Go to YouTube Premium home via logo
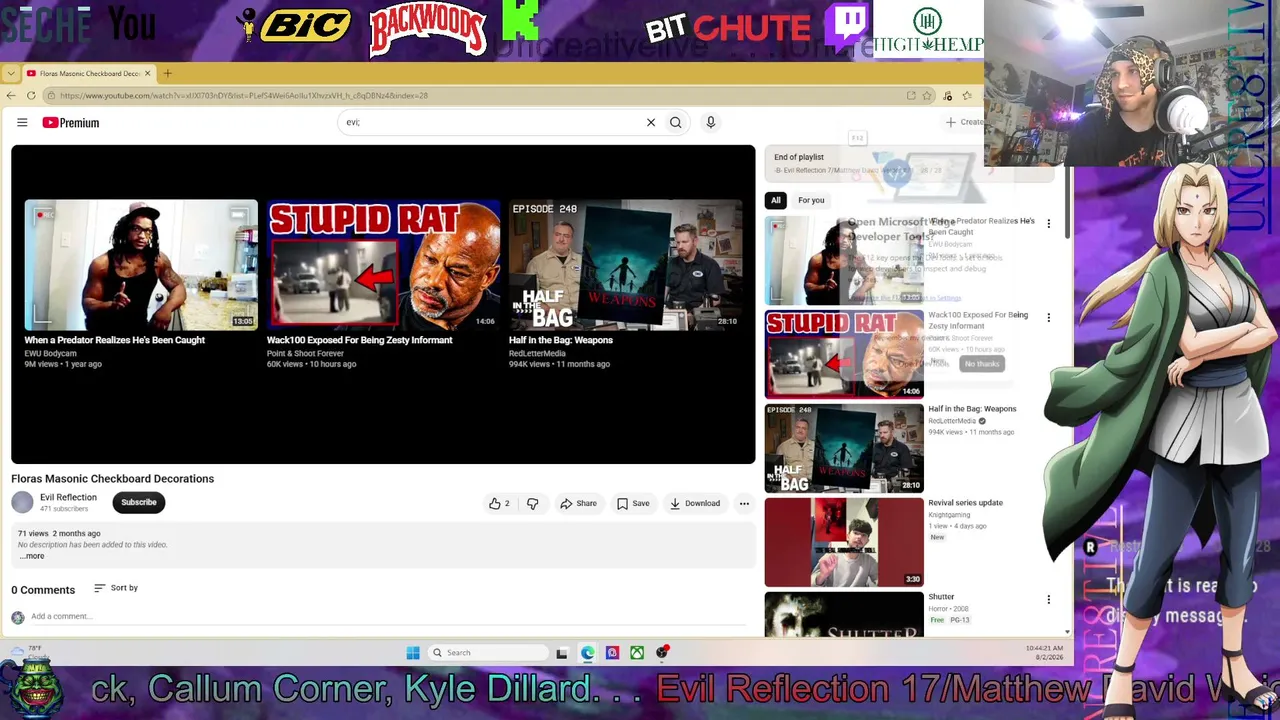 pyautogui.click(x=71, y=122)
